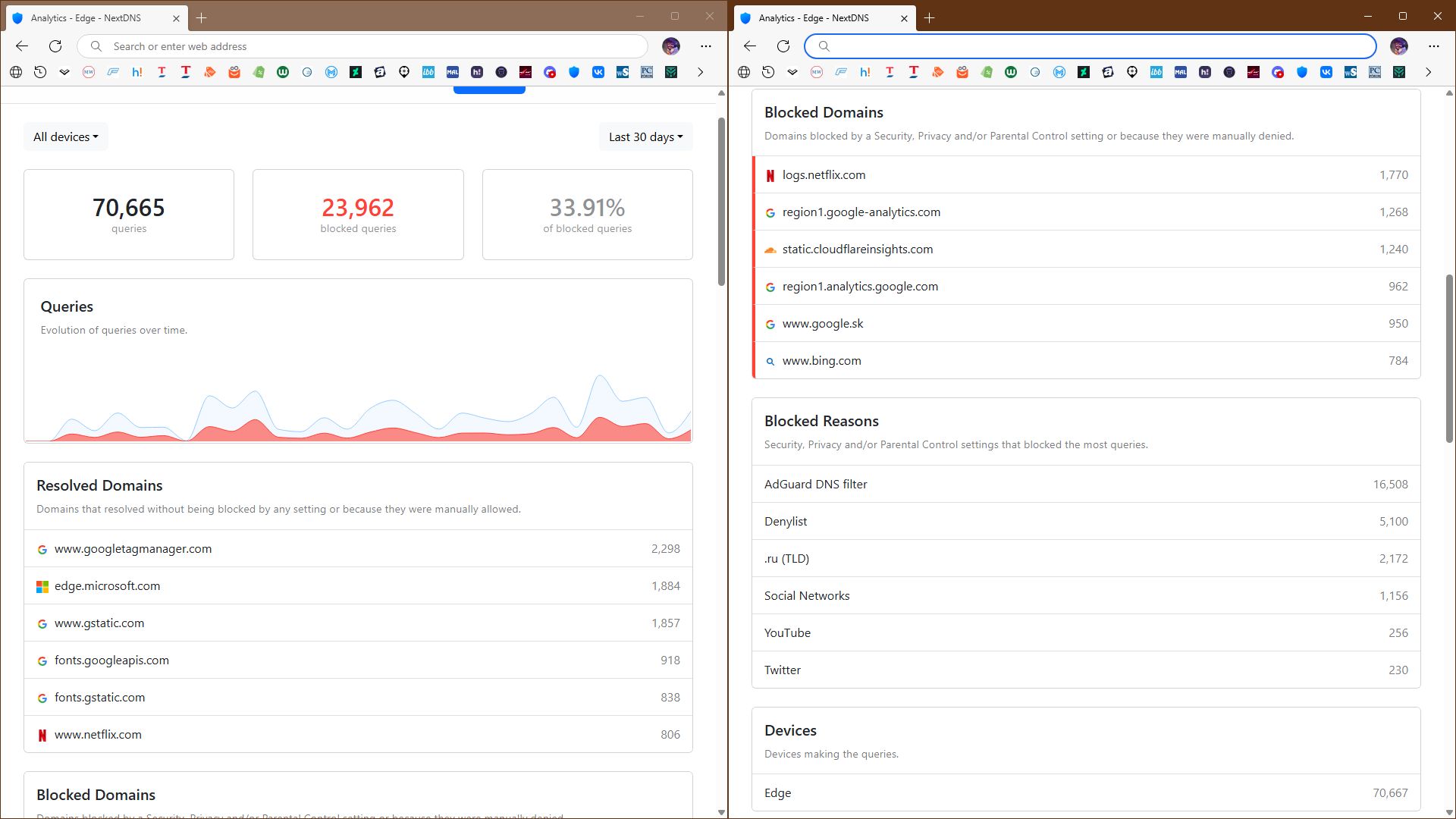Screen dimensions: 1456x819
Task: Open Settings and more menu beside the focused address bar
Action: click(1434, 46)
